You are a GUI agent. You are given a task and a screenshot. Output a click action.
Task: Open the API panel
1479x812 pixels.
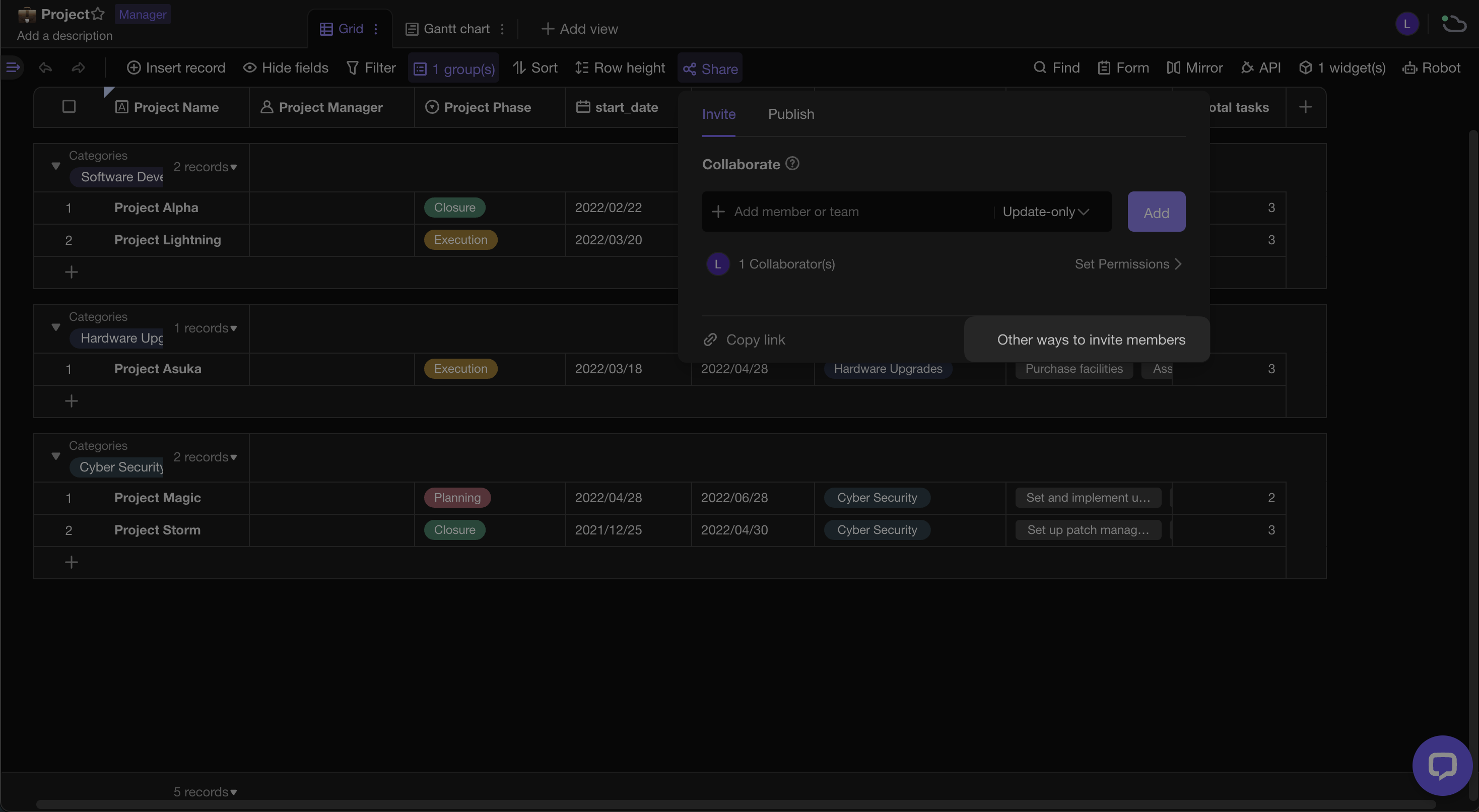pos(1261,68)
